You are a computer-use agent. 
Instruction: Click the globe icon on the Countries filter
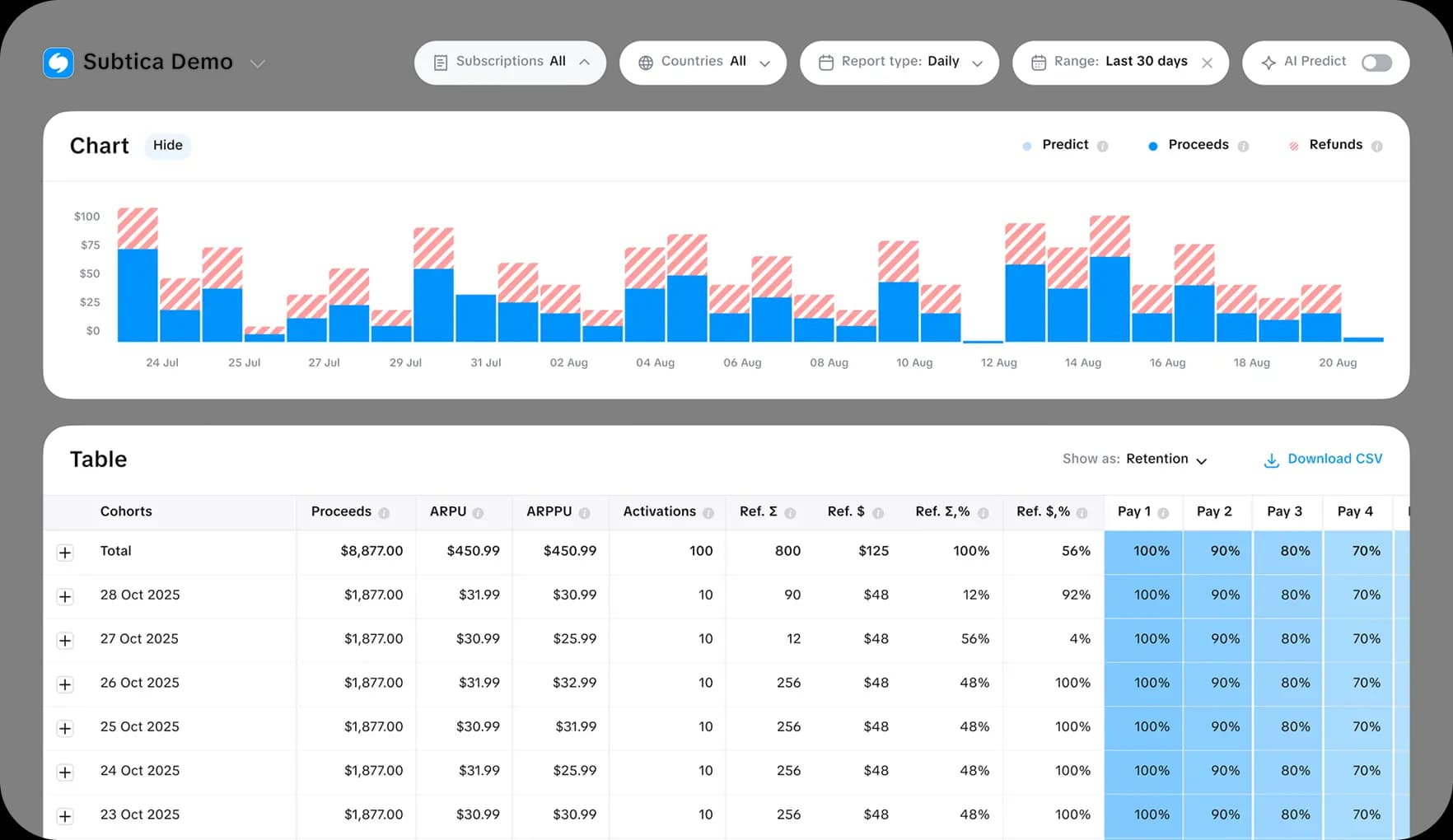(647, 62)
